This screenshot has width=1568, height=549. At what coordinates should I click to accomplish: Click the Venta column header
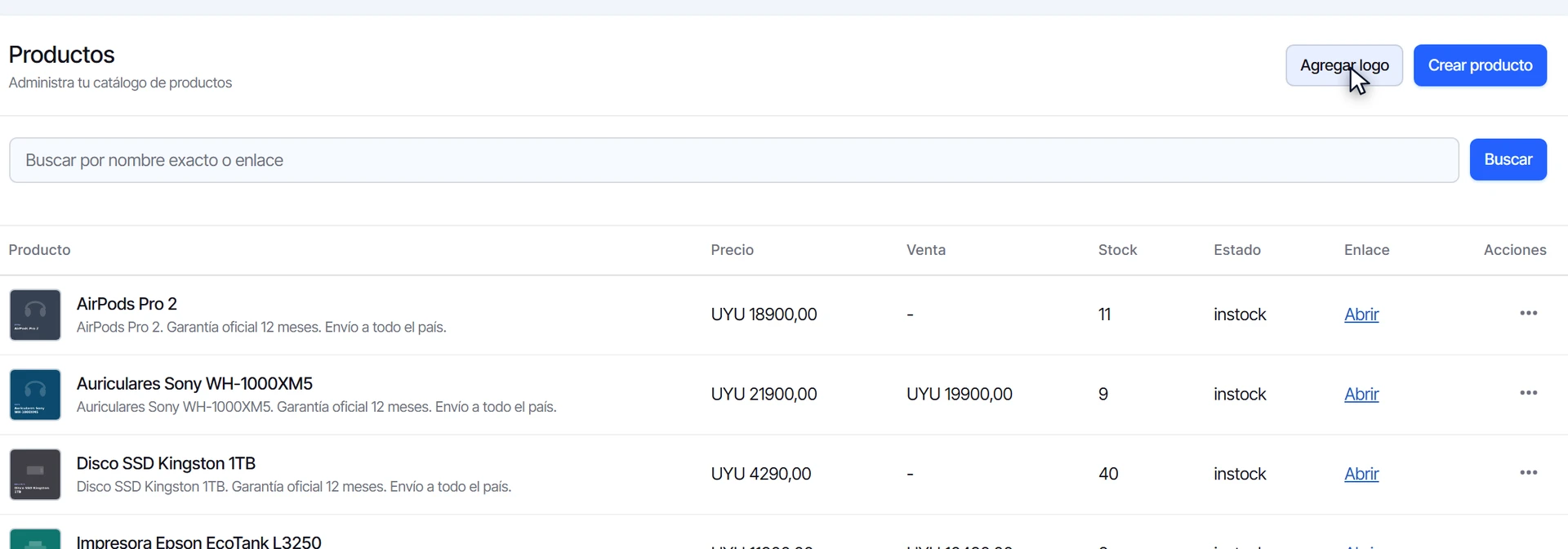pyautogui.click(x=925, y=250)
